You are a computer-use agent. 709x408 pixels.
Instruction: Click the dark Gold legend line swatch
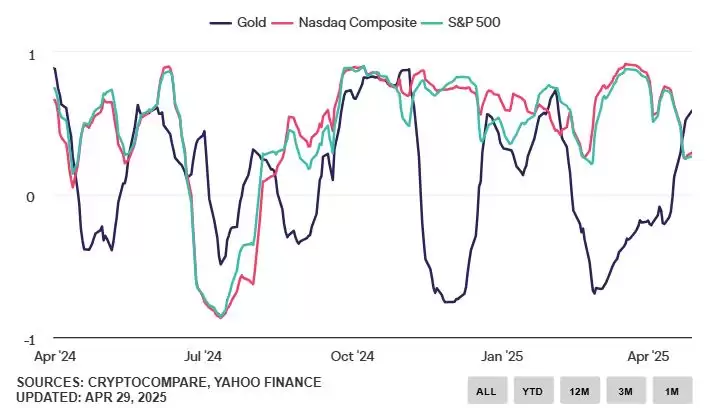click(220, 21)
